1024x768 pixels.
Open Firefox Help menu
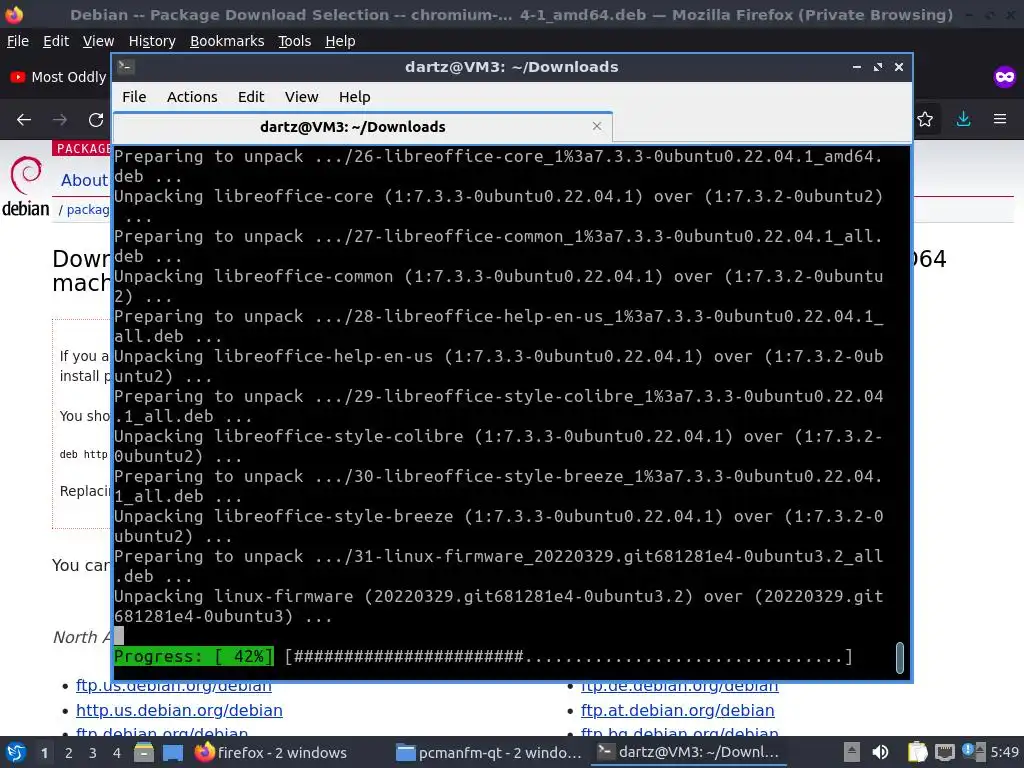pyautogui.click(x=340, y=41)
